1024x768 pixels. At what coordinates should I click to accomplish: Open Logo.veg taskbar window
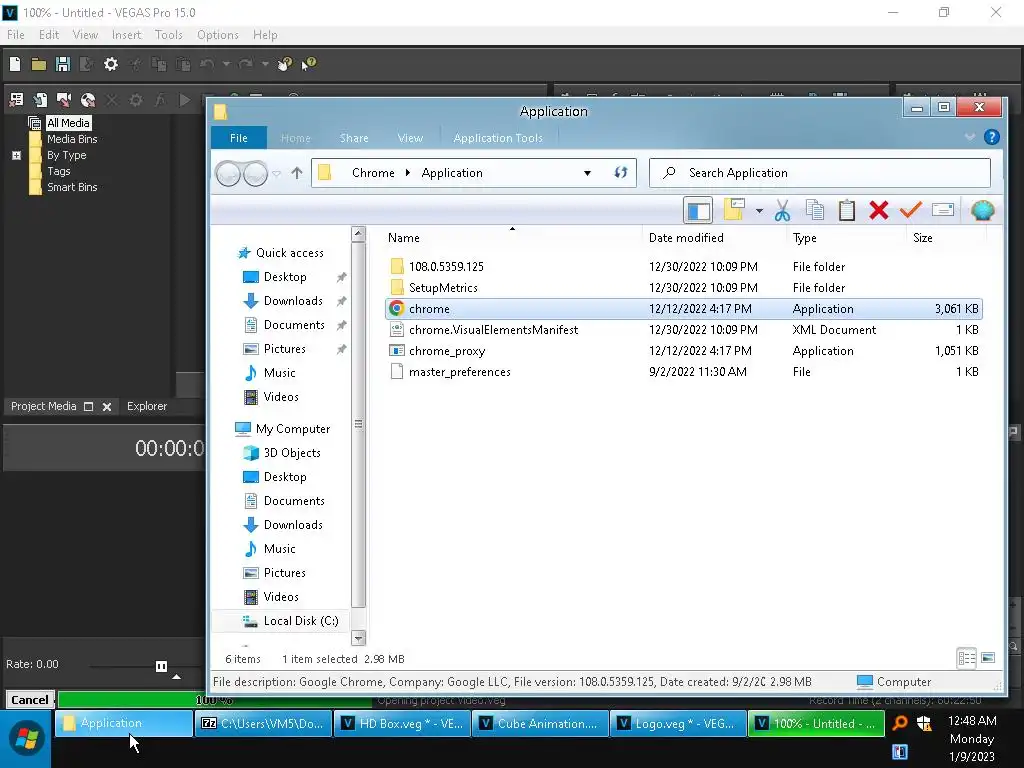tap(678, 724)
